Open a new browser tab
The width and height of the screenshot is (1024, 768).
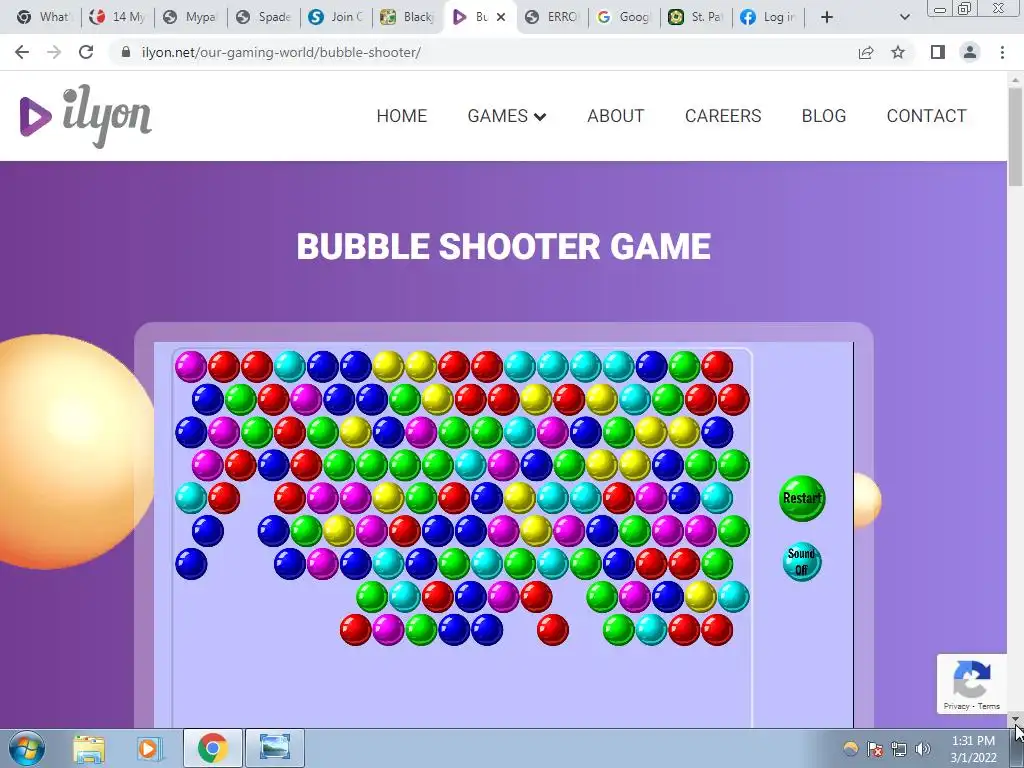pos(827,17)
